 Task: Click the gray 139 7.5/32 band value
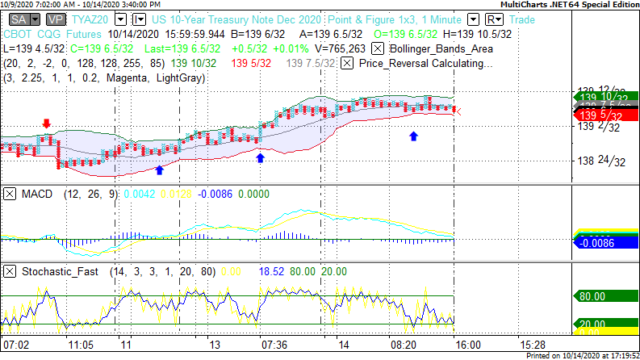pos(311,64)
